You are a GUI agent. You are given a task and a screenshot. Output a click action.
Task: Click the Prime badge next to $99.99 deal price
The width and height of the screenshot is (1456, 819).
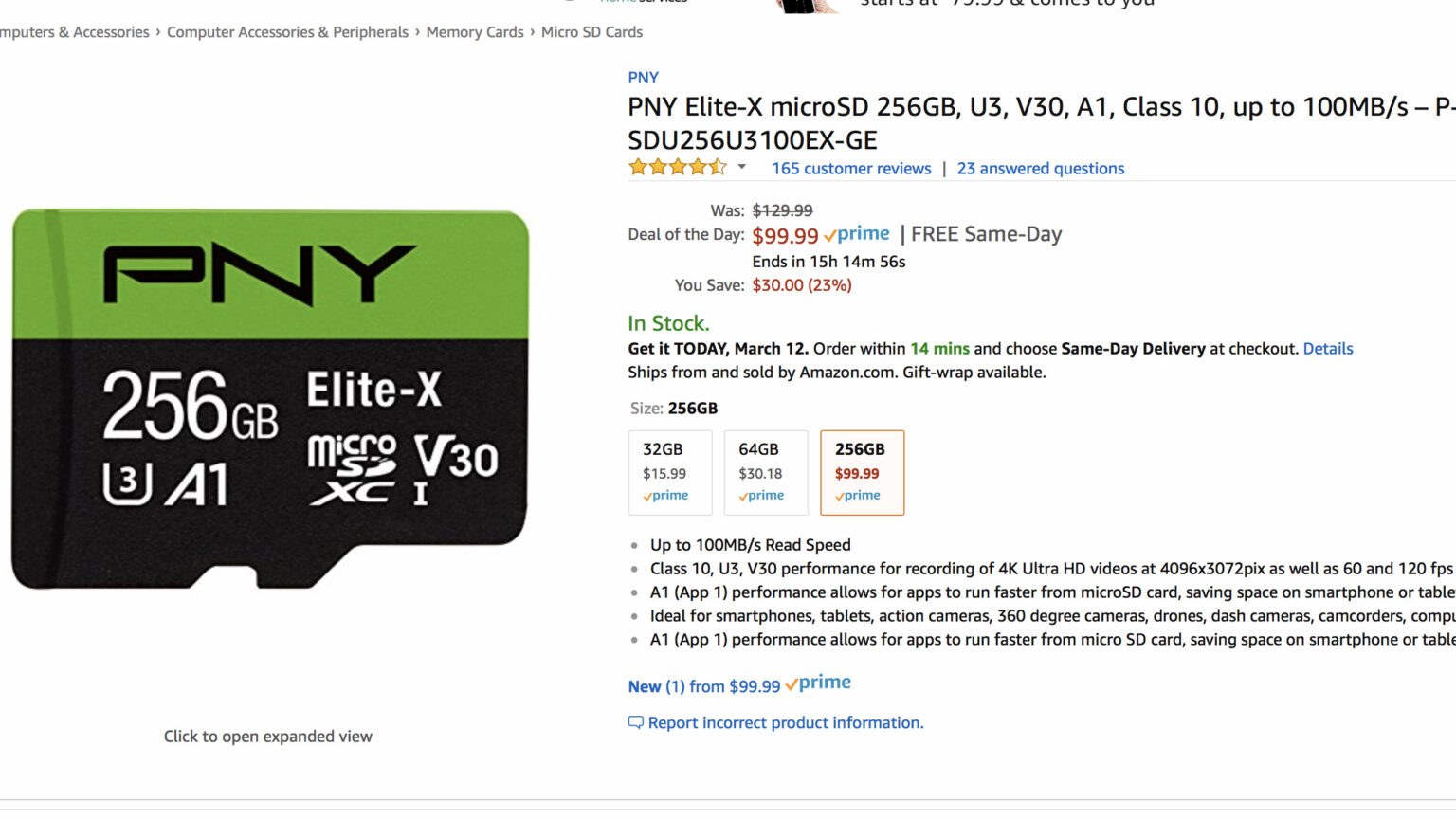[856, 233]
